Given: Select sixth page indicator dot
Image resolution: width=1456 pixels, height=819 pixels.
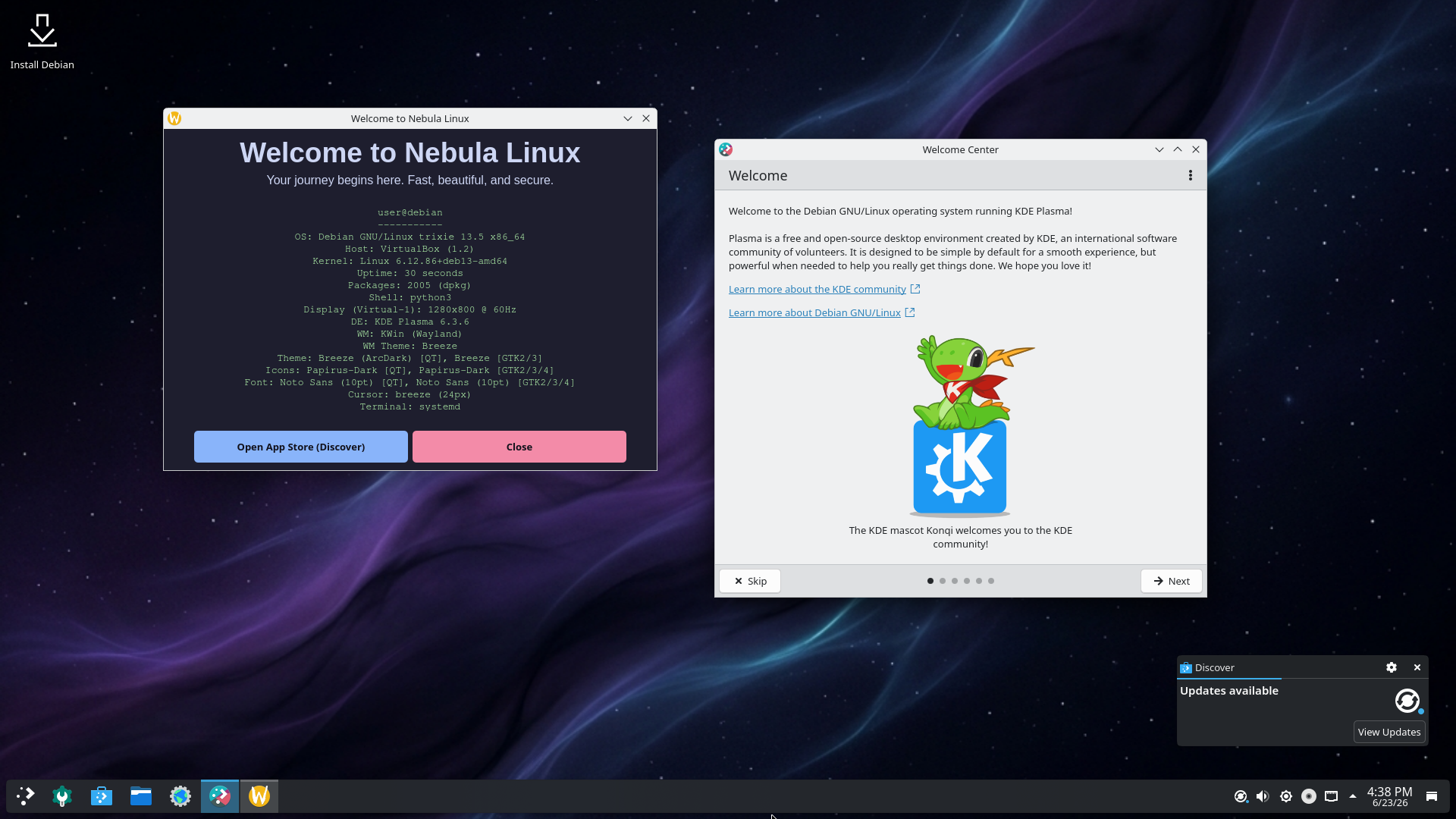Looking at the screenshot, I should [991, 581].
